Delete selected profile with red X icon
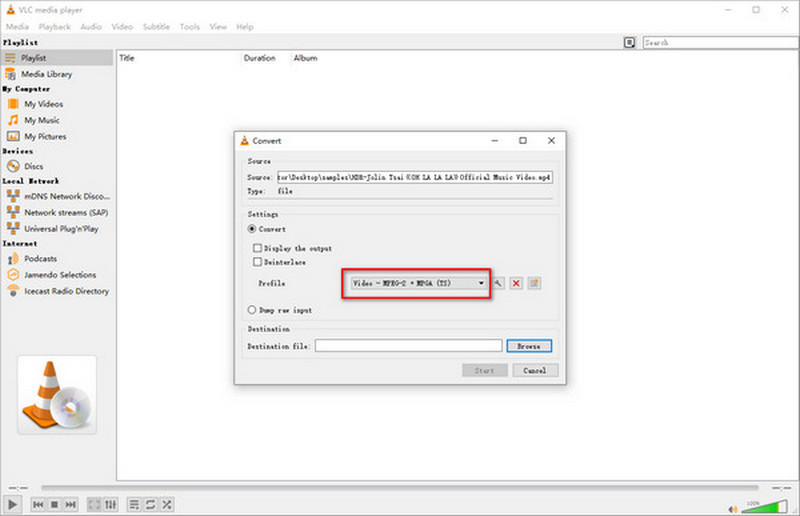 pos(516,283)
